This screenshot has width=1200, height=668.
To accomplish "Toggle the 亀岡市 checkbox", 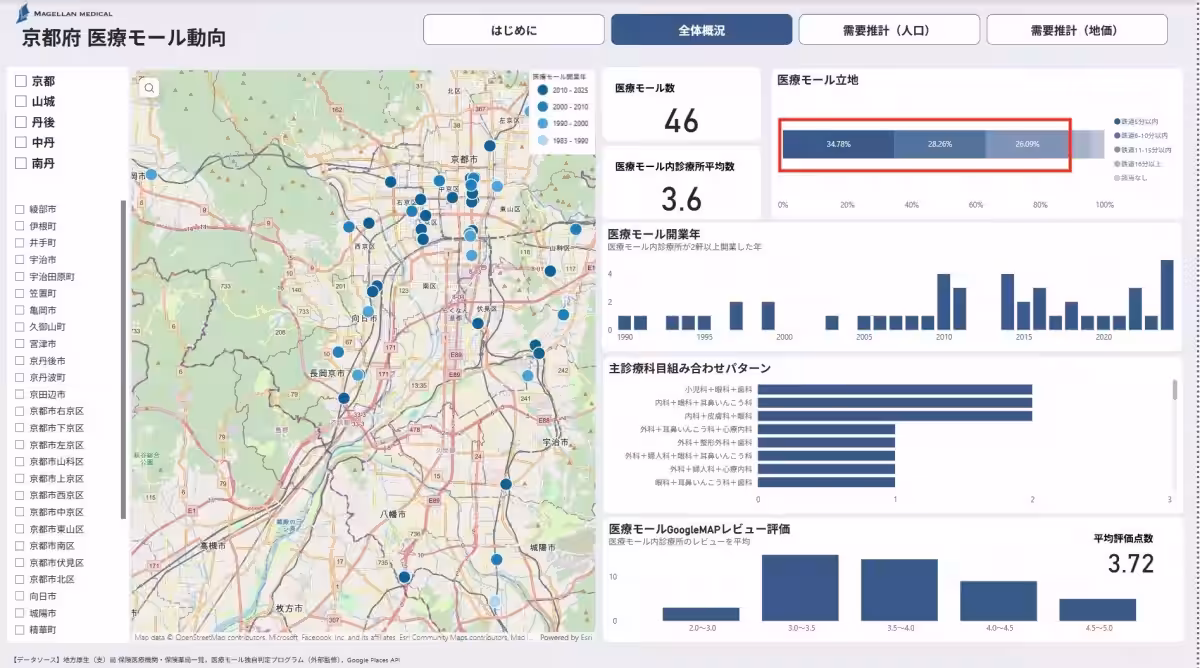I will pyautogui.click(x=20, y=310).
